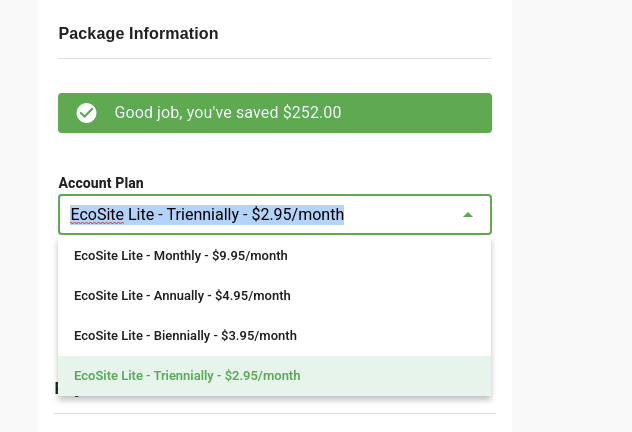Click the blank gray area right of form

point(572,216)
